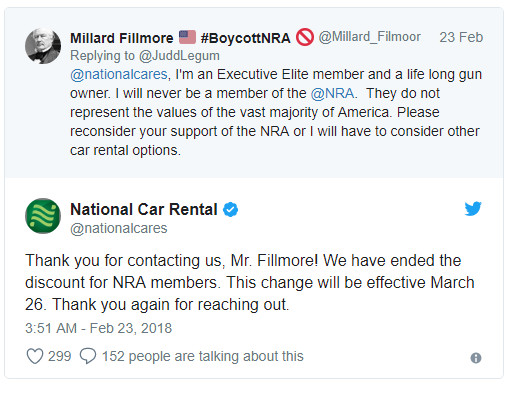
Task: Like the tweet with the heart icon
Action: pos(35,356)
